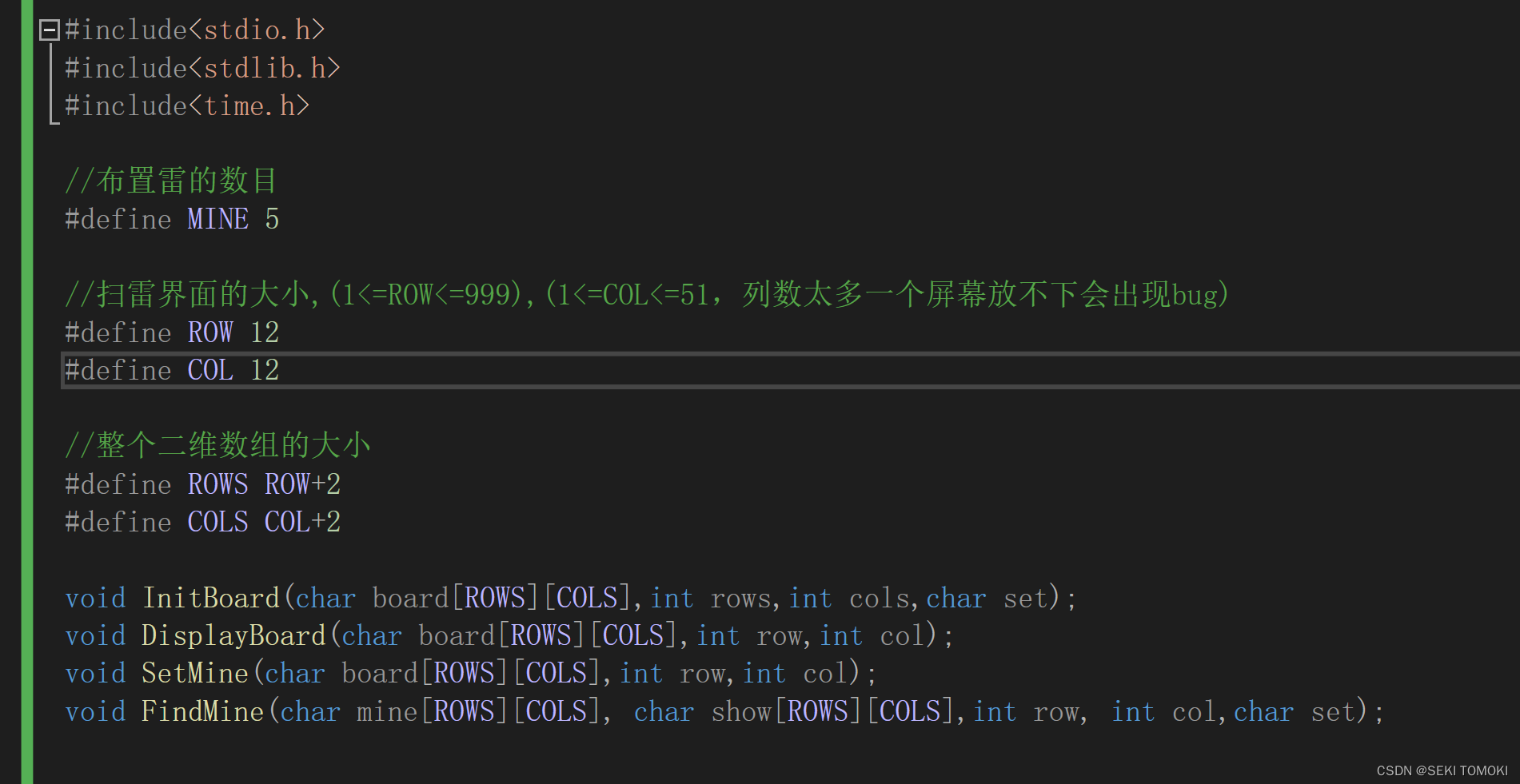1520x784 pixels.
Task: Click the comment //布置雷的数目
Action: coord(171,181)
